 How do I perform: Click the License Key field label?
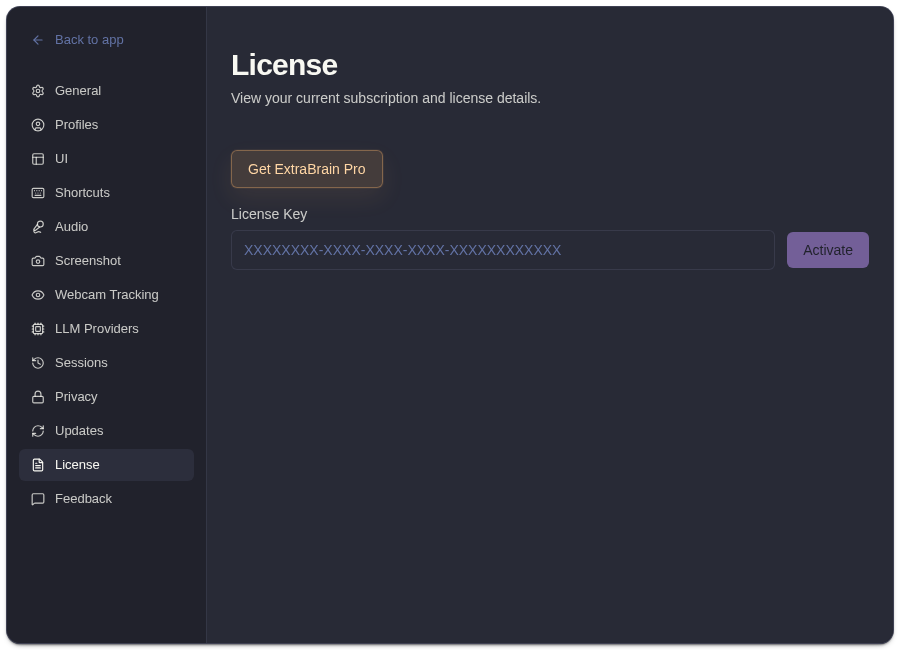(x=269, y=214)
